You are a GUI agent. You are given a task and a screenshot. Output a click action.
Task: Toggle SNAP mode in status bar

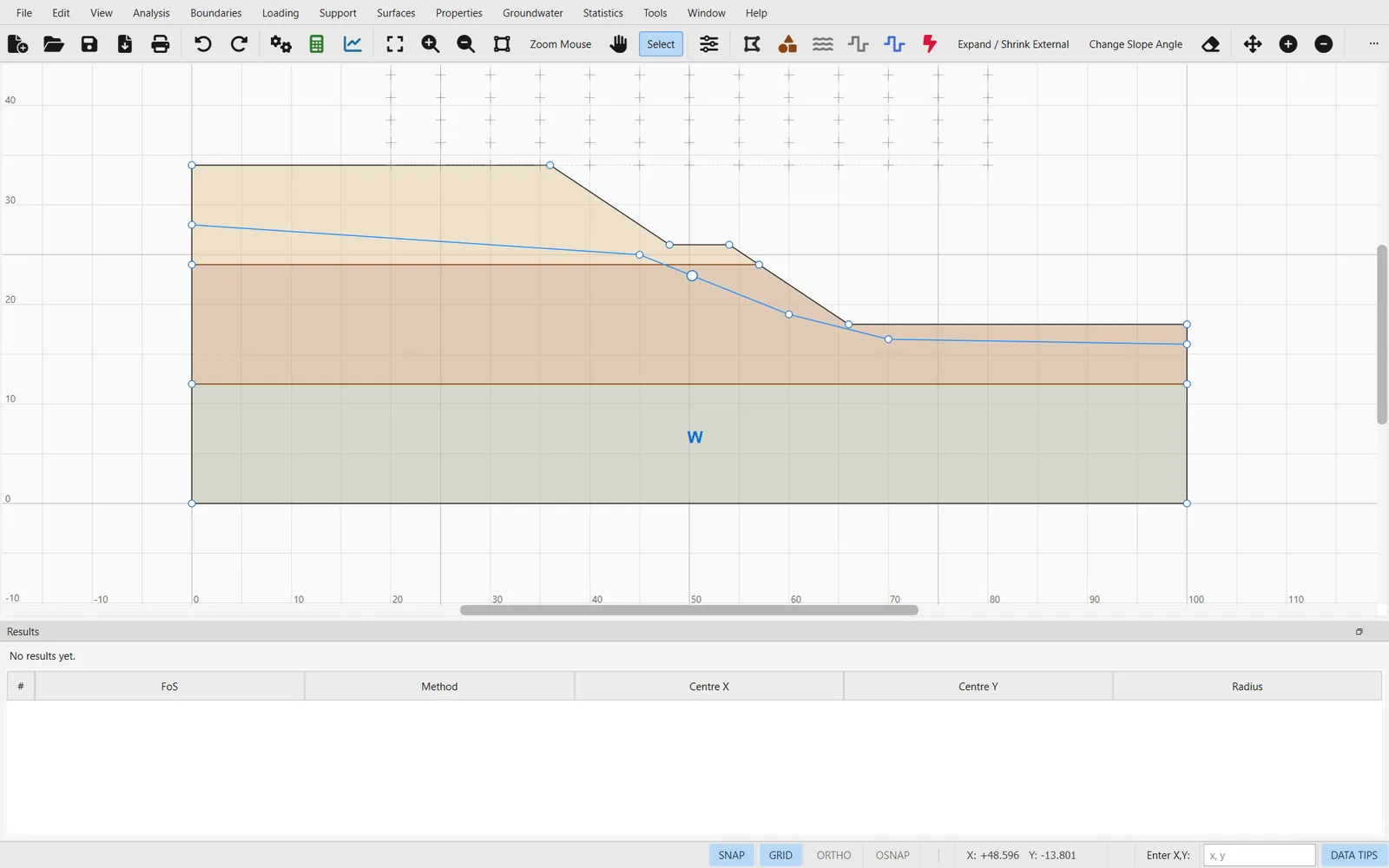tap(732, 855)
